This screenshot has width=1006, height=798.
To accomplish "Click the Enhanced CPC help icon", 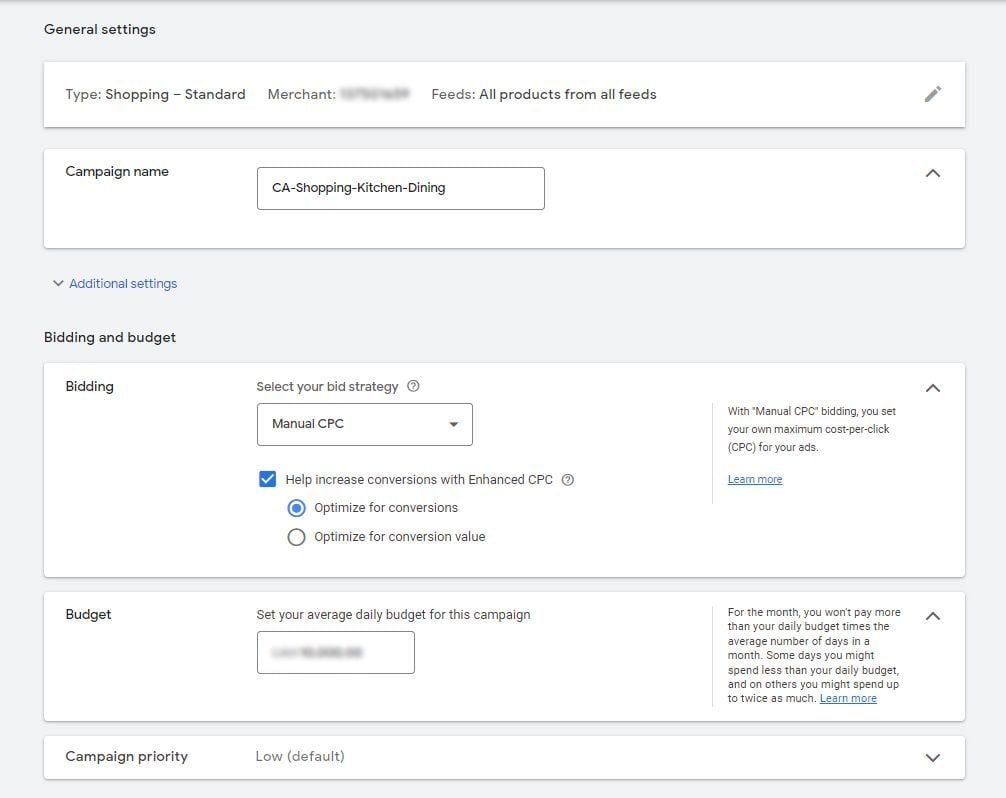I will 567,479.
